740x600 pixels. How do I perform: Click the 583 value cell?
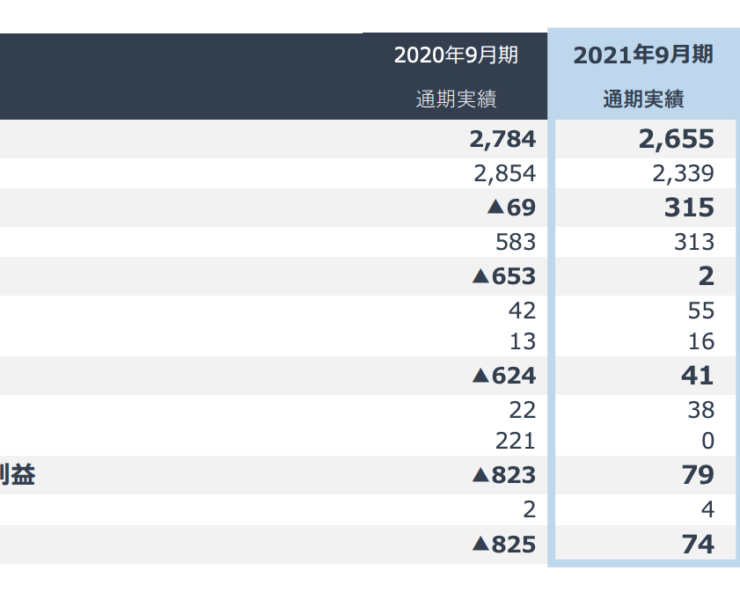(x=515, y=242)
